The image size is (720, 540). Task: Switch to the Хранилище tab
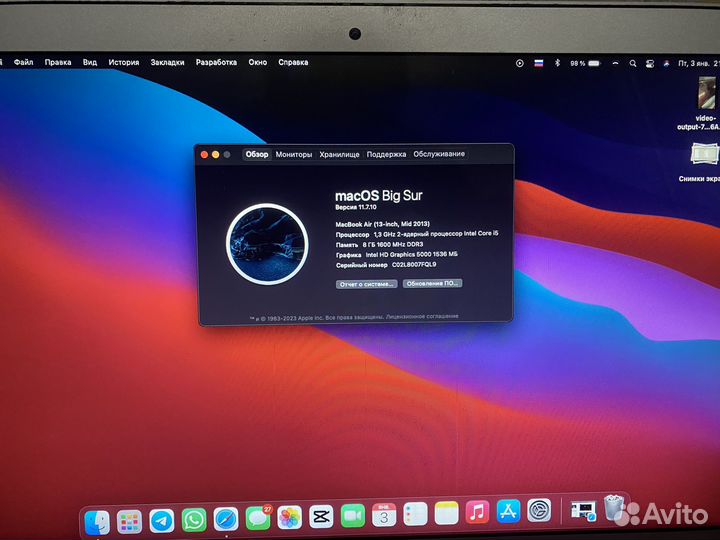tap(339, 154)
